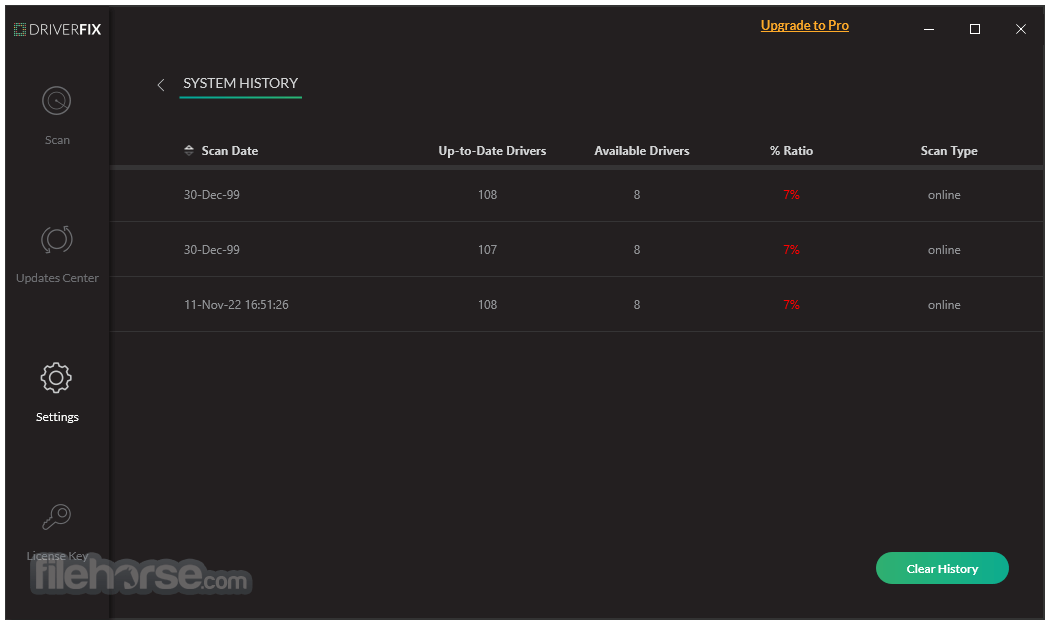This screenshot has height=625, width=1050.
Task: Sort by Scan Date arrows icon
Action: click(x=189, y=150)
